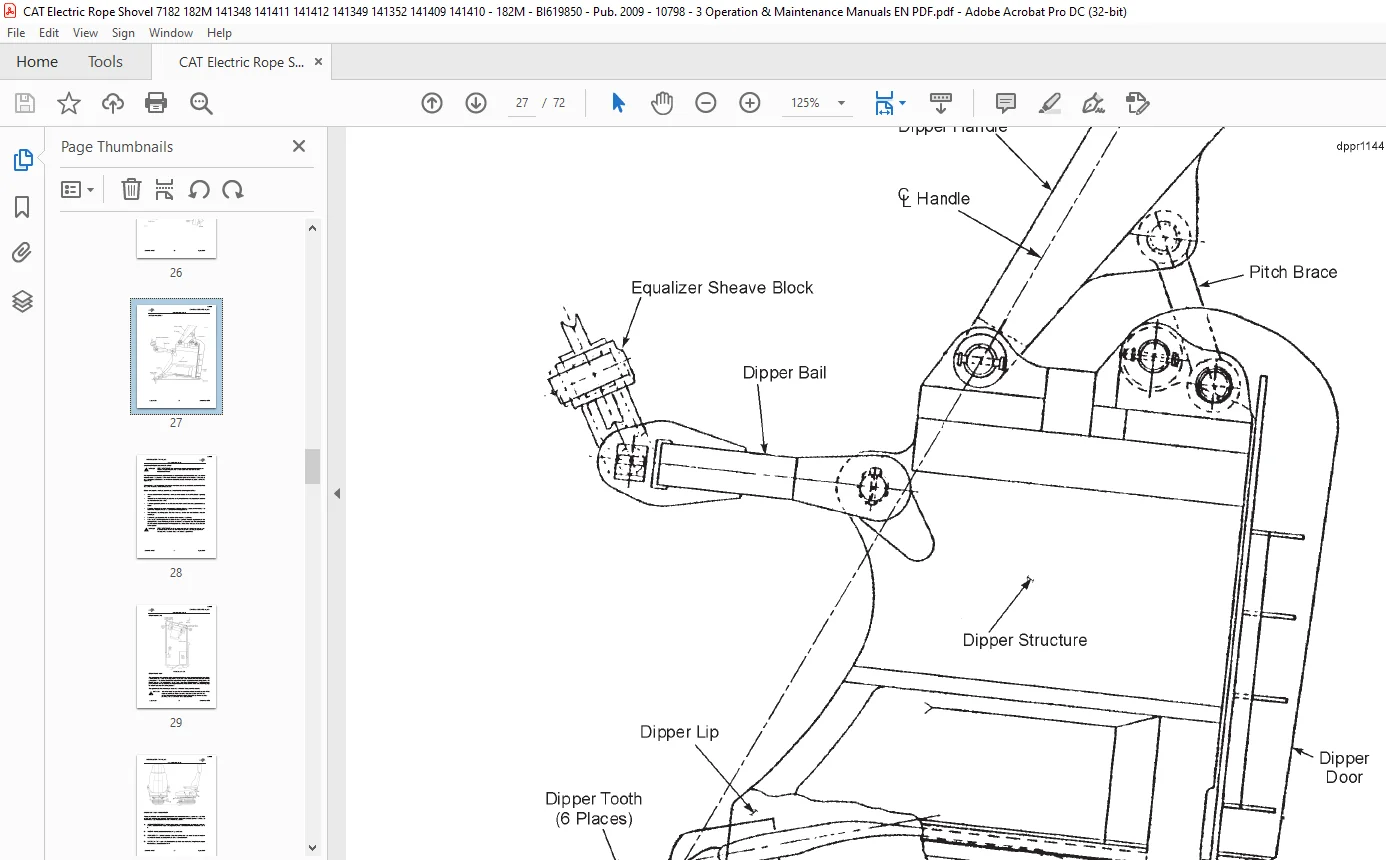Image resolution: width=1386 pixels, height=860 pixels.
Task: Rotate page counterclockwise
Action: (x=199, y=190)
